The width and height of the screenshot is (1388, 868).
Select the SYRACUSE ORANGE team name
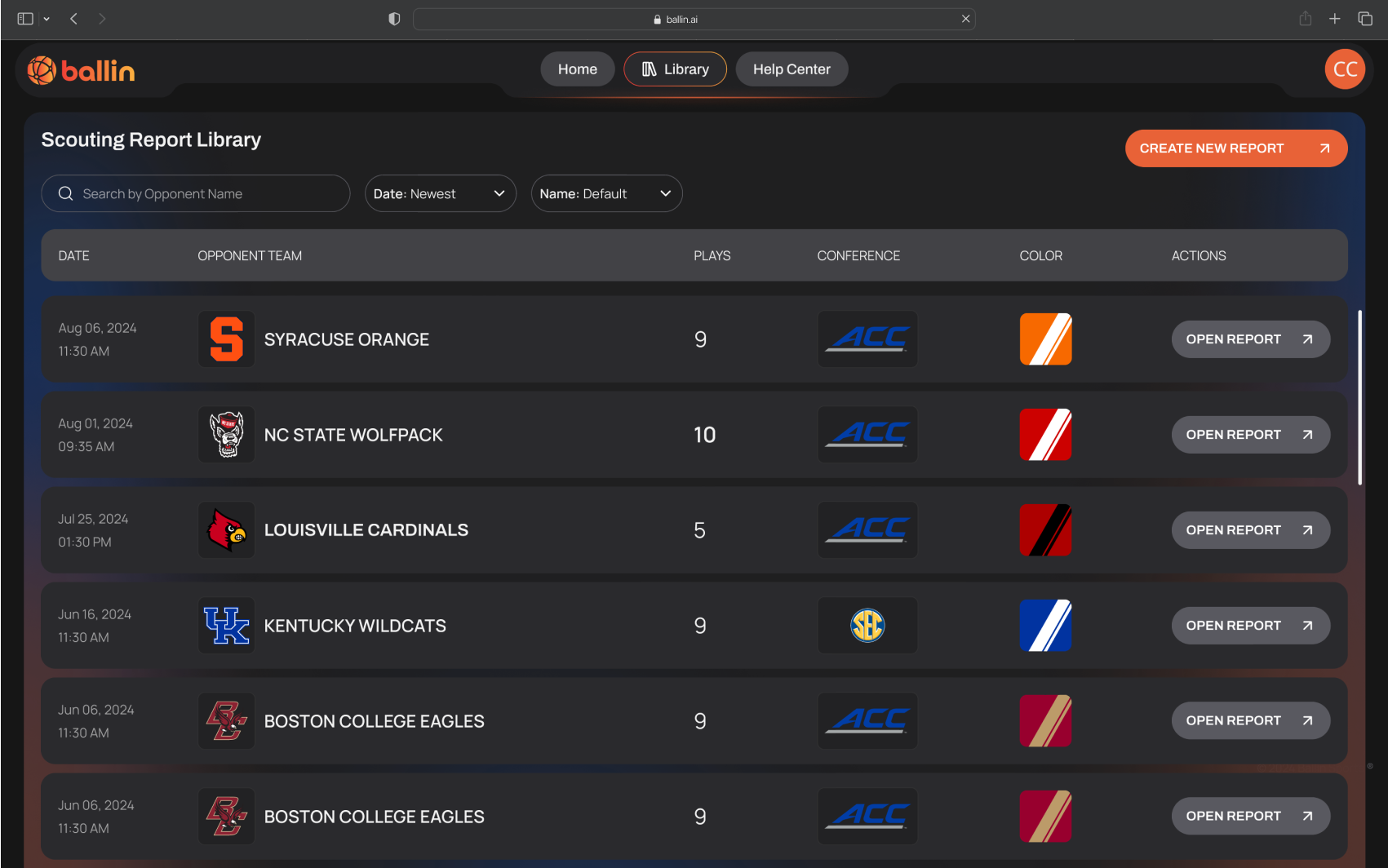347,339
